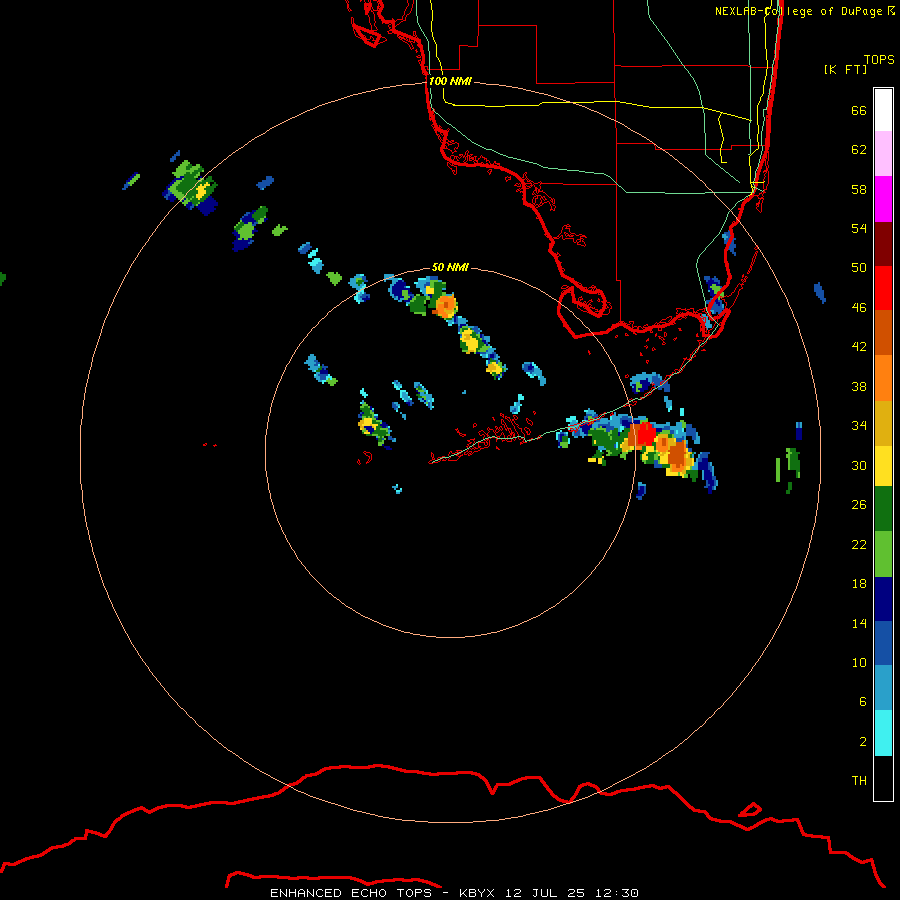Click the legend value 10

point(859,662)
